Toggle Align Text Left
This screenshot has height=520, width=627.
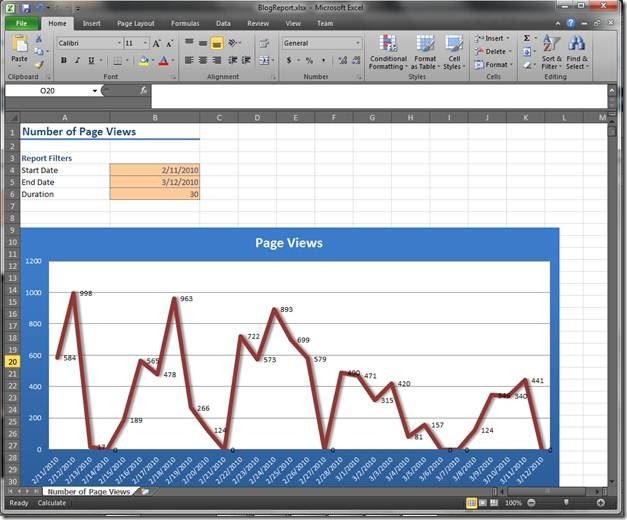[190, 60]
